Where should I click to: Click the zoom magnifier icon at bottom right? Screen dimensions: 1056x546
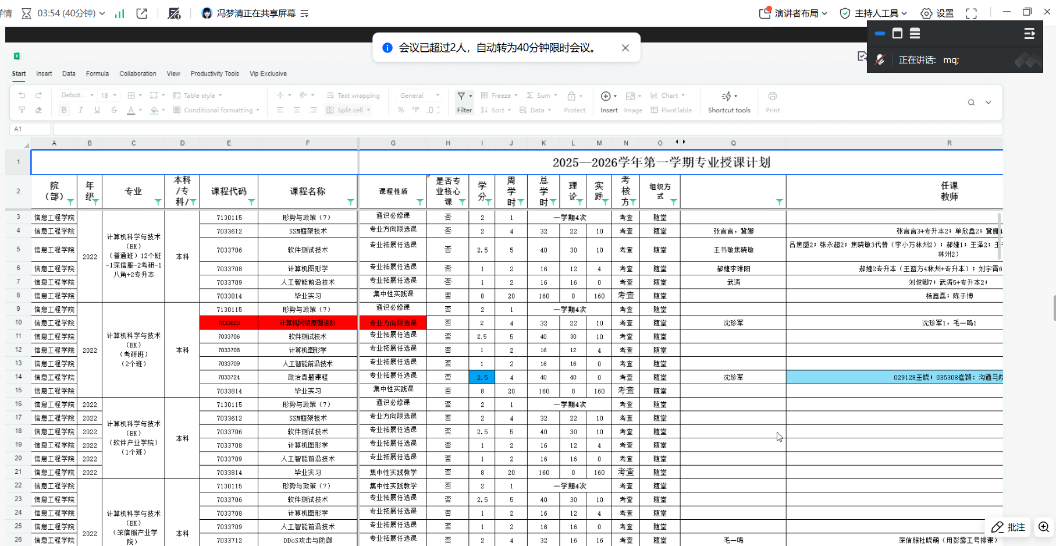point(1044,527)
